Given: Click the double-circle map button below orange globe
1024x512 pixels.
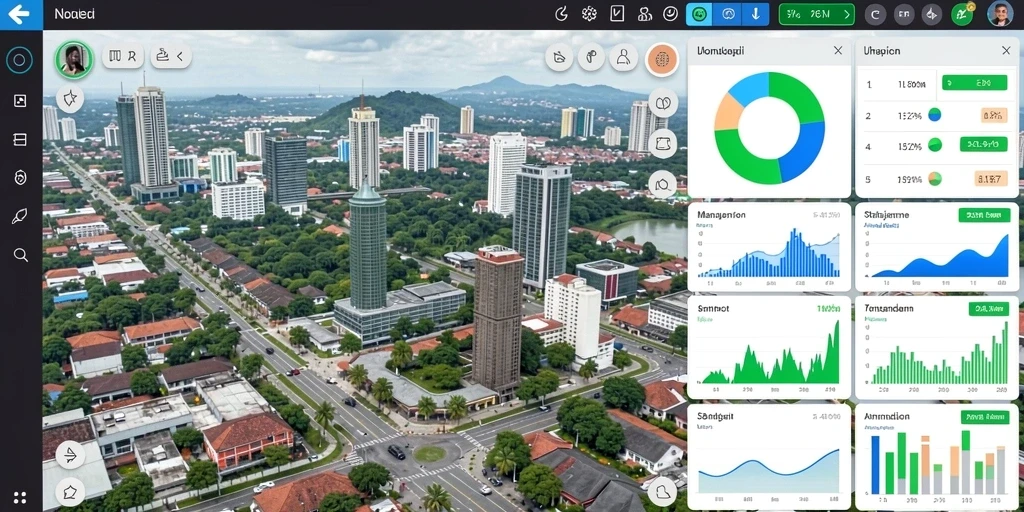Looking at the screenshot, I should [663, 103].
